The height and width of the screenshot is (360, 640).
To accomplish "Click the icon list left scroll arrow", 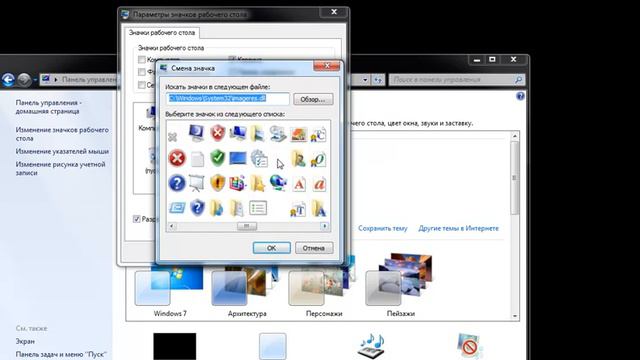I will pos(171,226).
